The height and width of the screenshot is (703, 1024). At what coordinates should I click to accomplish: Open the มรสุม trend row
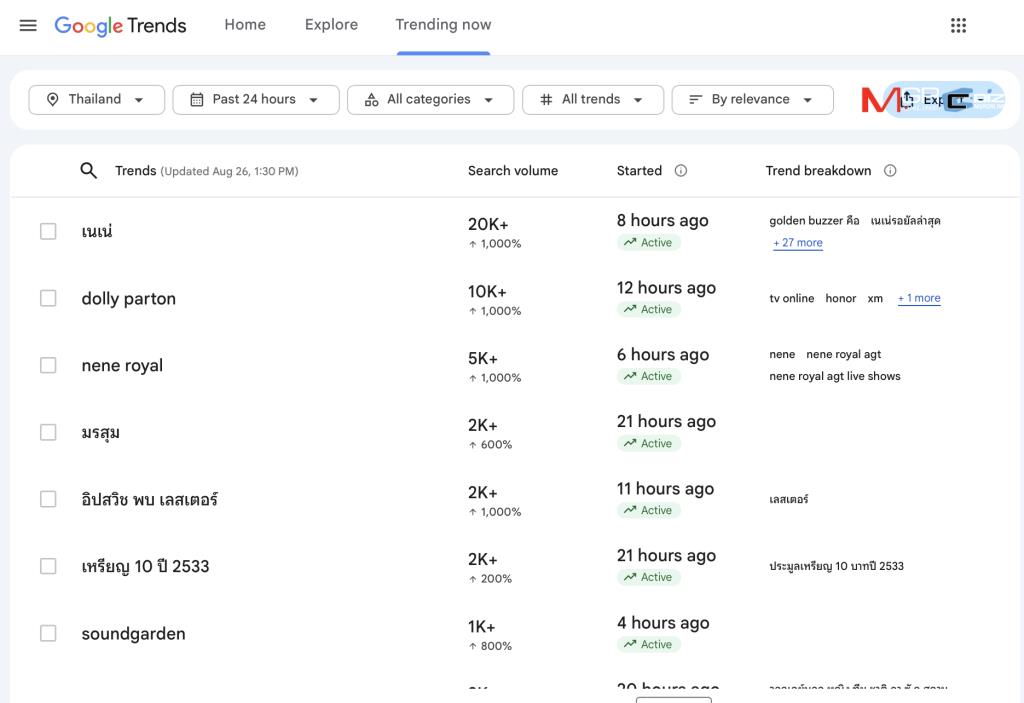coord(515,433)
